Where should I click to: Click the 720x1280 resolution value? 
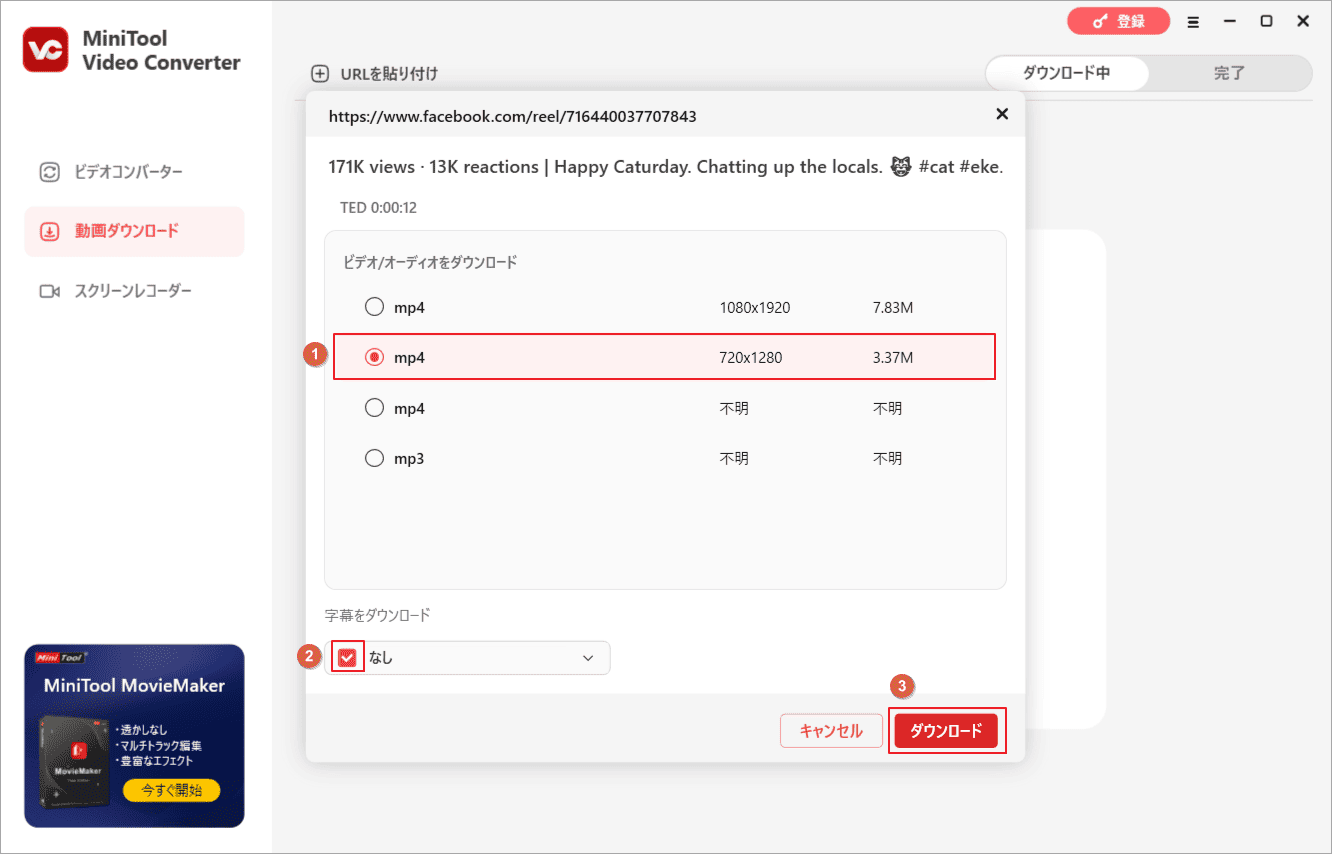[751, 357]
